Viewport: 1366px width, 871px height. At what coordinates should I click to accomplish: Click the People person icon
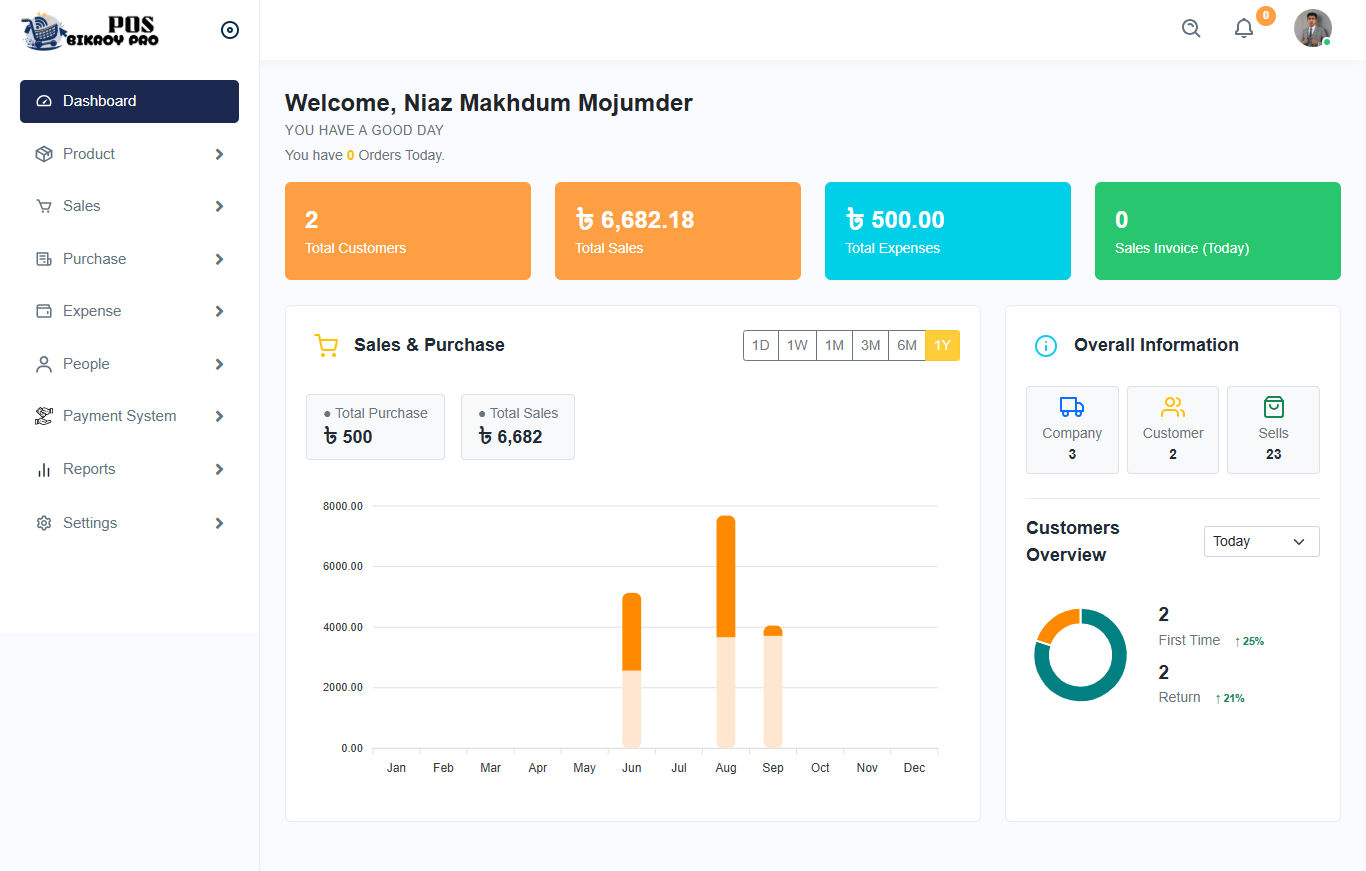pos(43,364)
